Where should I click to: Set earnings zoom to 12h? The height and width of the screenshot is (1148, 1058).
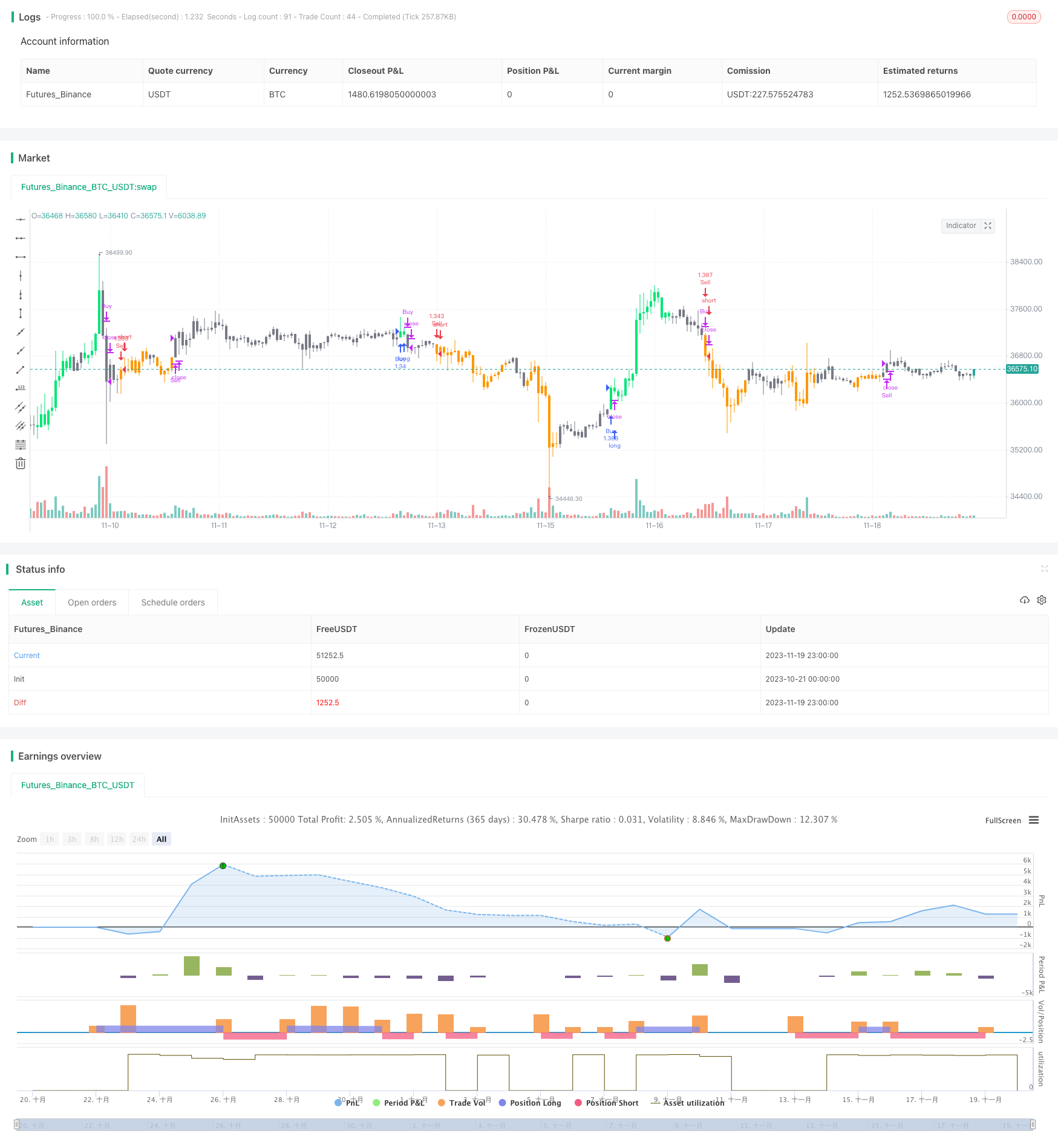coord(117,839)
